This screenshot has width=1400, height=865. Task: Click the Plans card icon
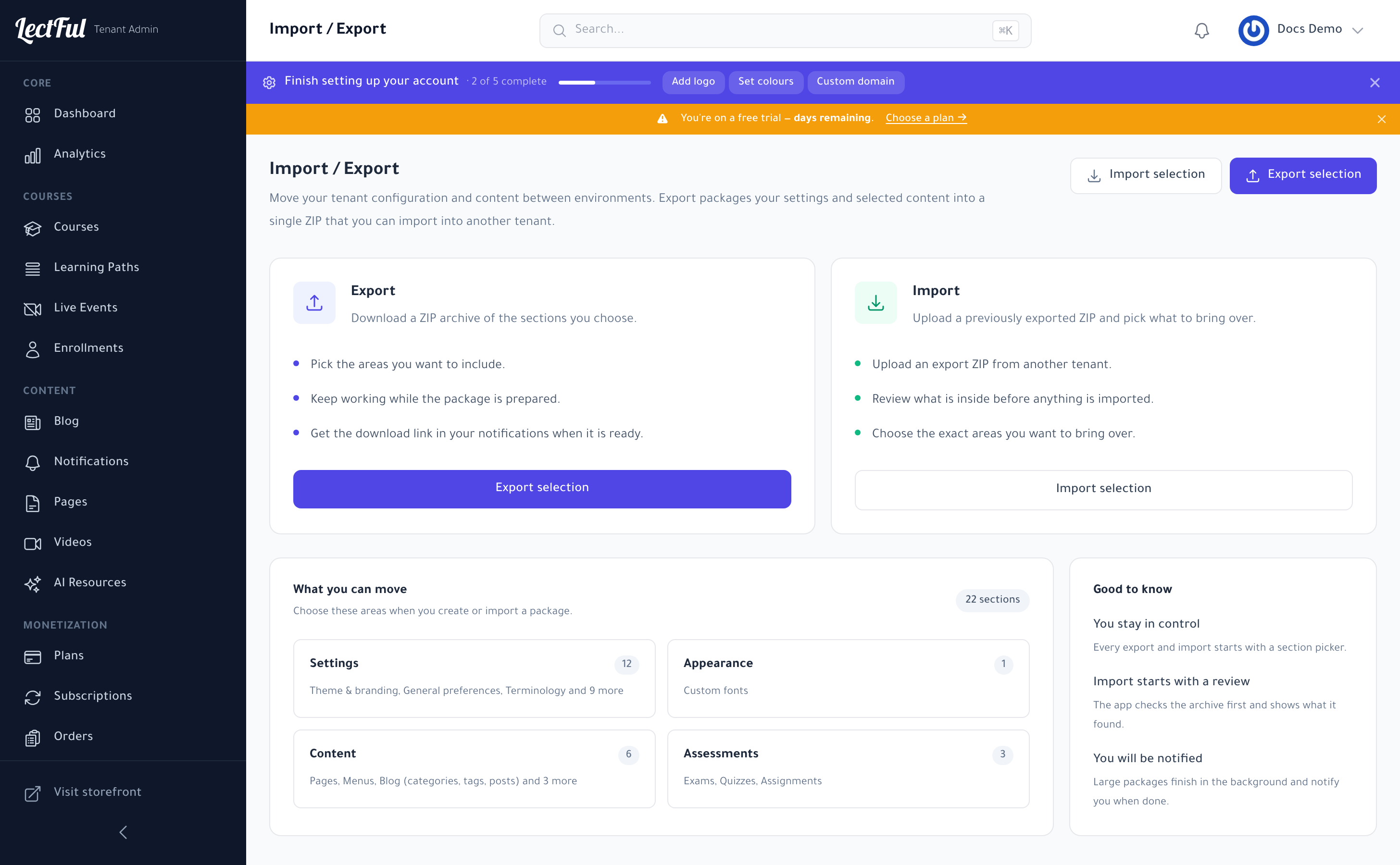pyautogui.click(x=33, y=657)
